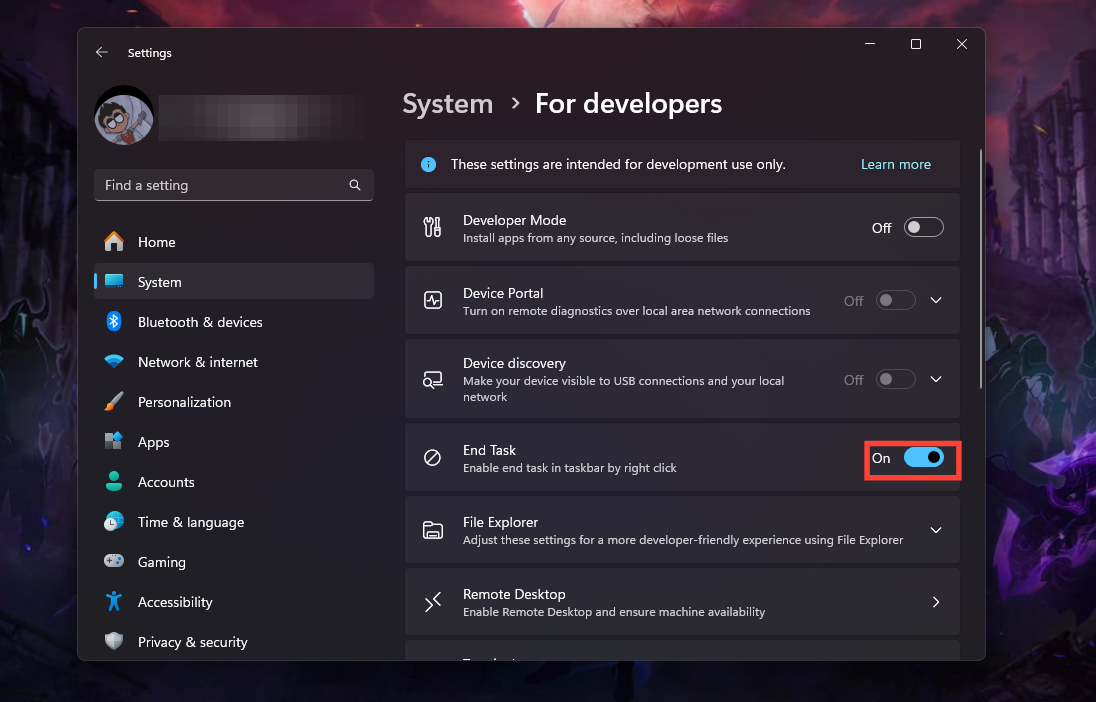Open Gaming settings
The height and width of the screenshot is (702, 1096).
160,562
